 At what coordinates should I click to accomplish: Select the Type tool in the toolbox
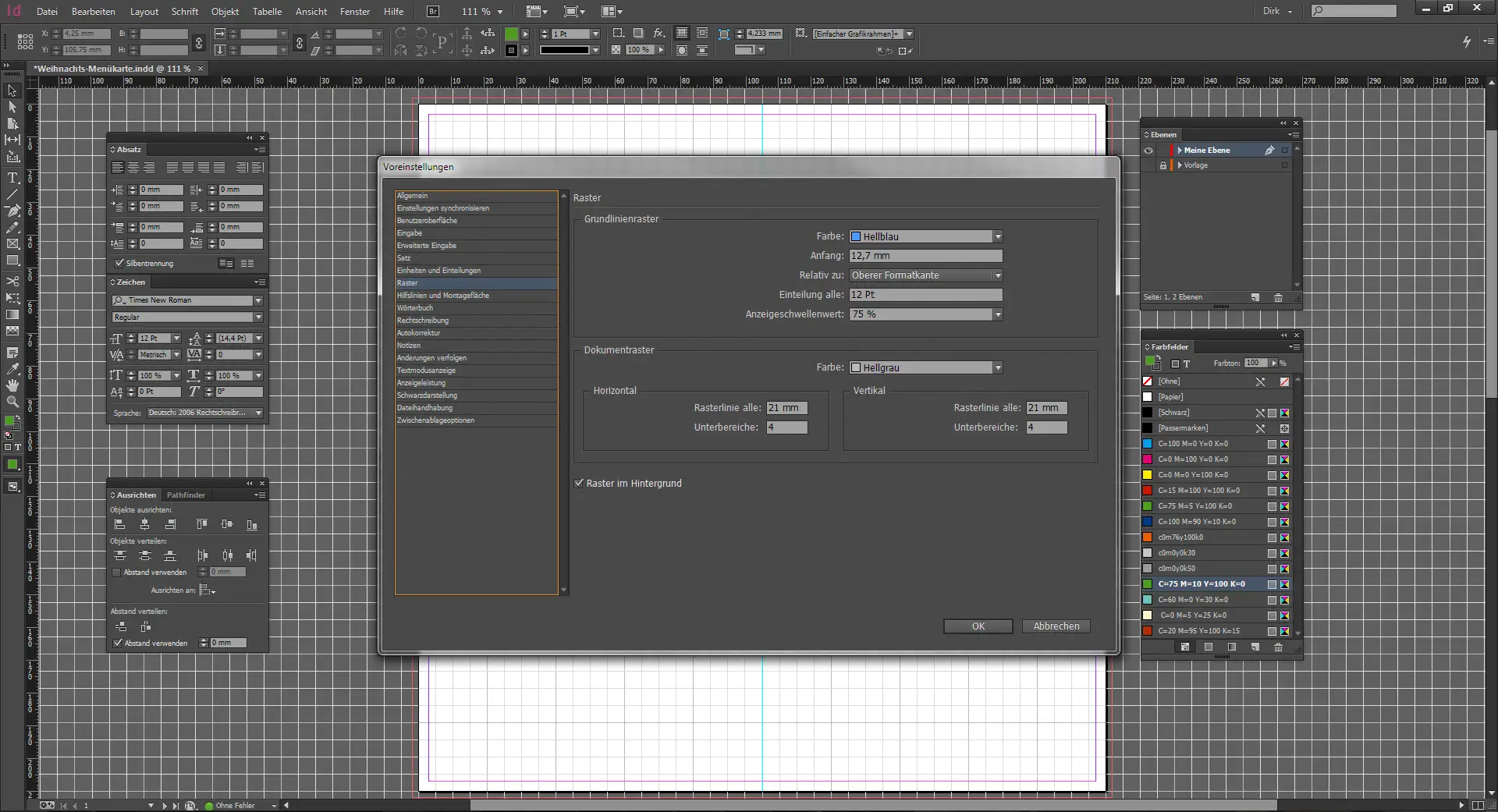tap(12, 179)
